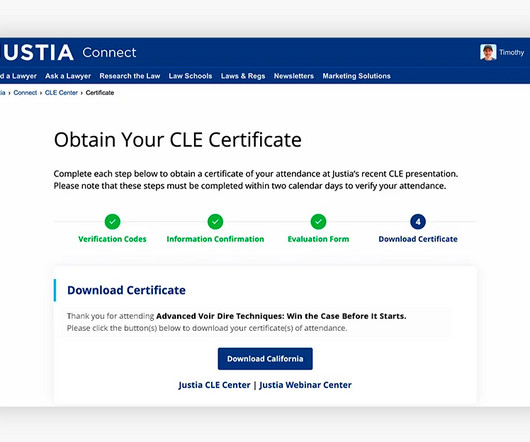
Task: Click the step 4 blue circle
Action: point(418,222)
